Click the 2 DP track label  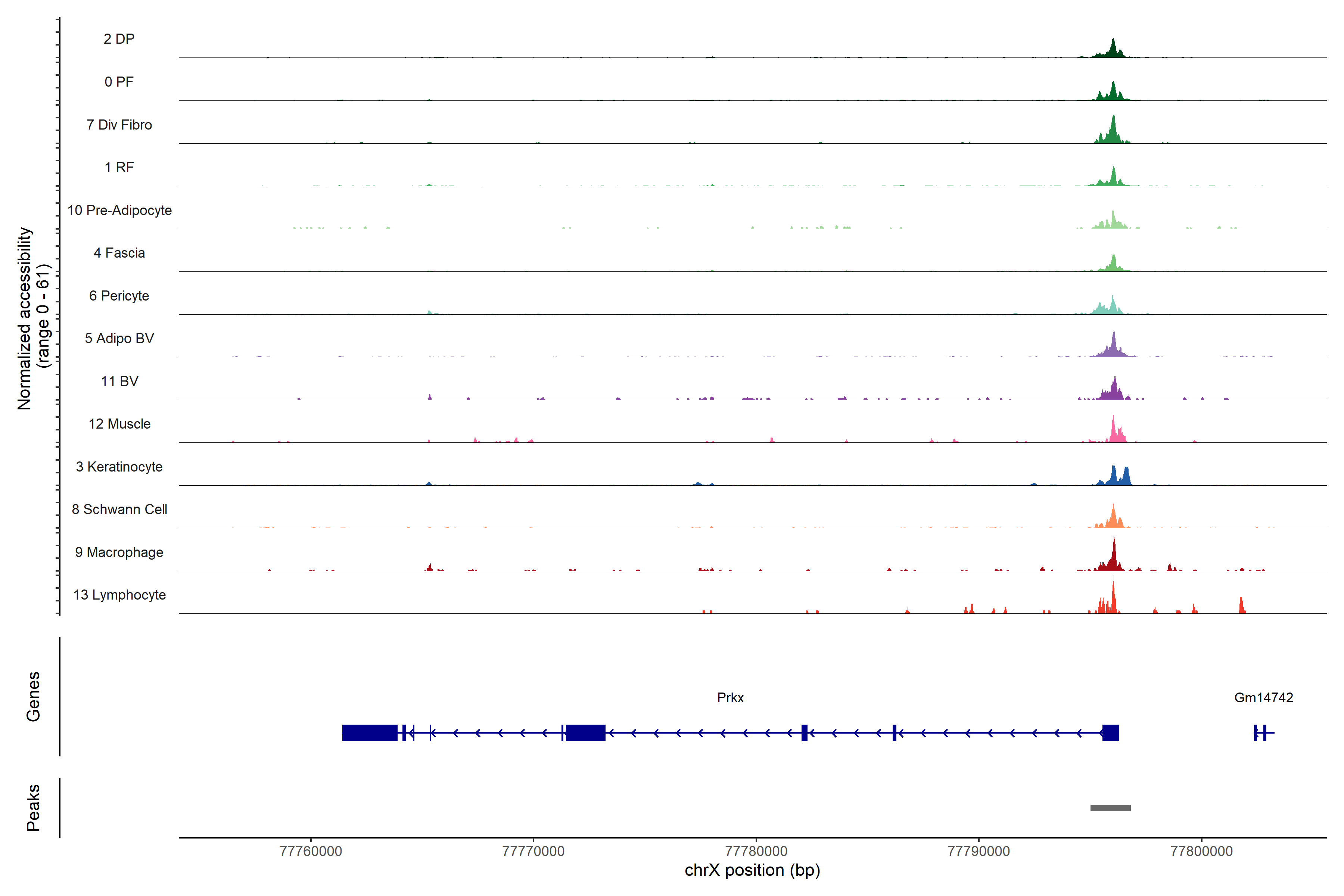coord(119,39)
